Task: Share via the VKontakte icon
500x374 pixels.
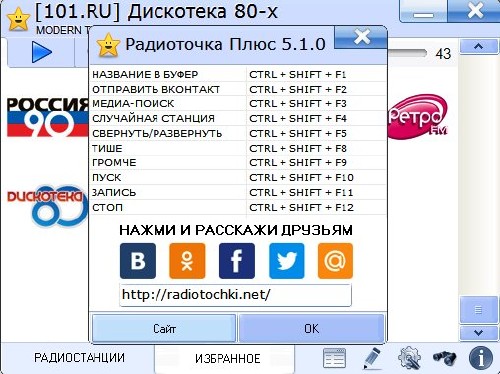Action: click(x=138, y=261)
